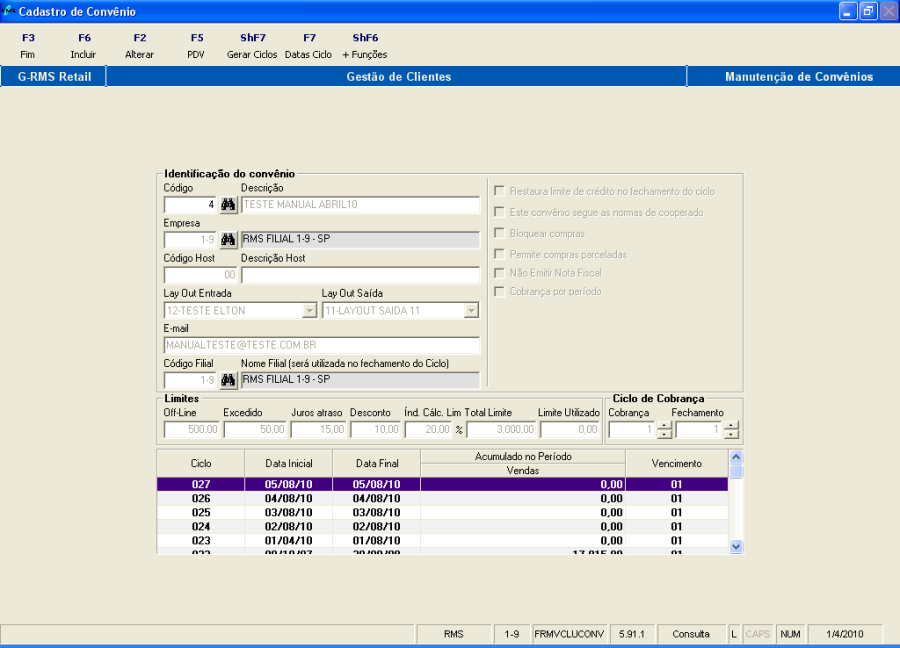Click the Empresa code field
The width and height of the screenshot is (900, 648).
coord(190,239)
